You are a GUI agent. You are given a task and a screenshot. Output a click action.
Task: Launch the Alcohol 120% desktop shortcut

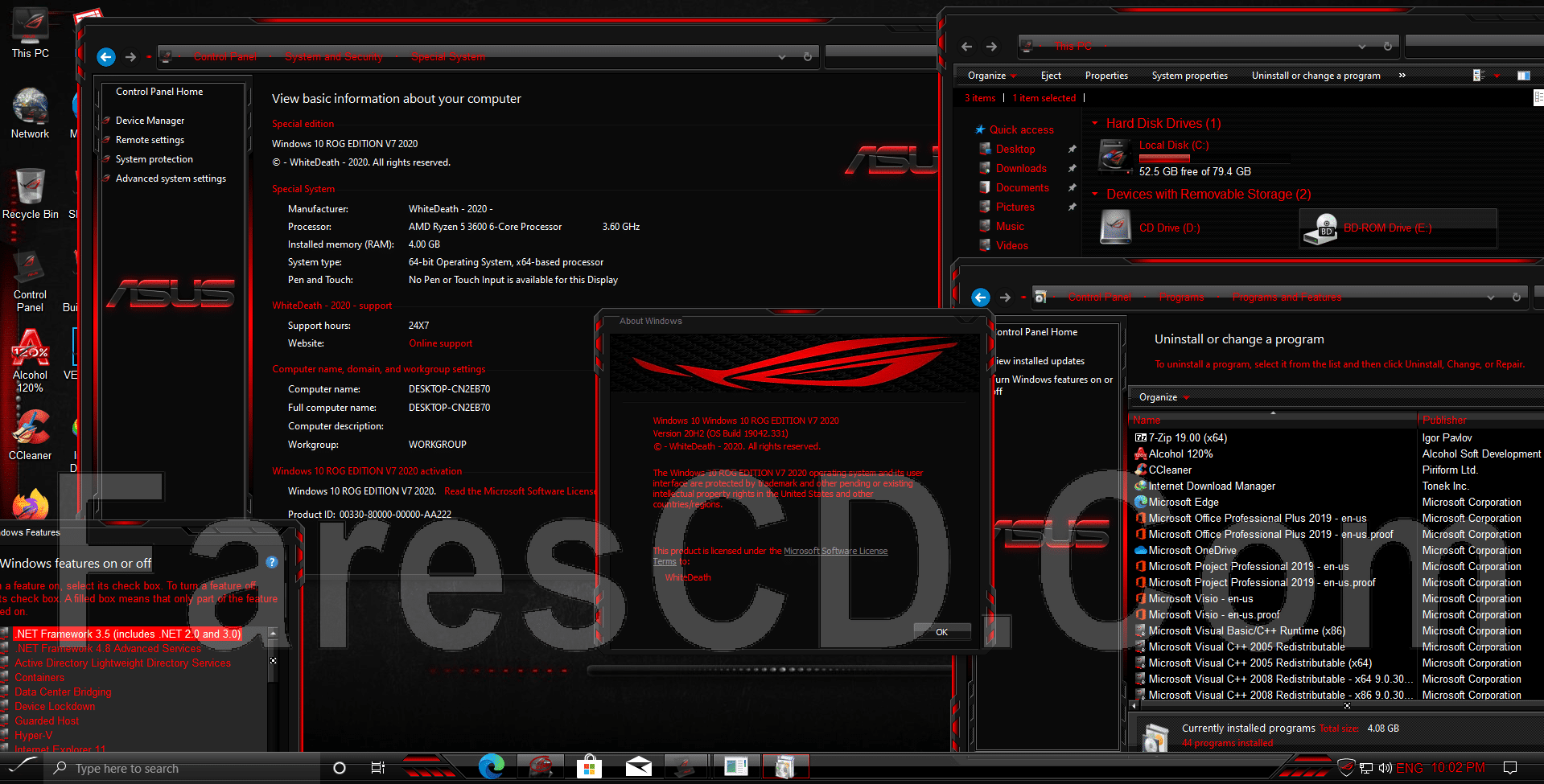[31, 360]
